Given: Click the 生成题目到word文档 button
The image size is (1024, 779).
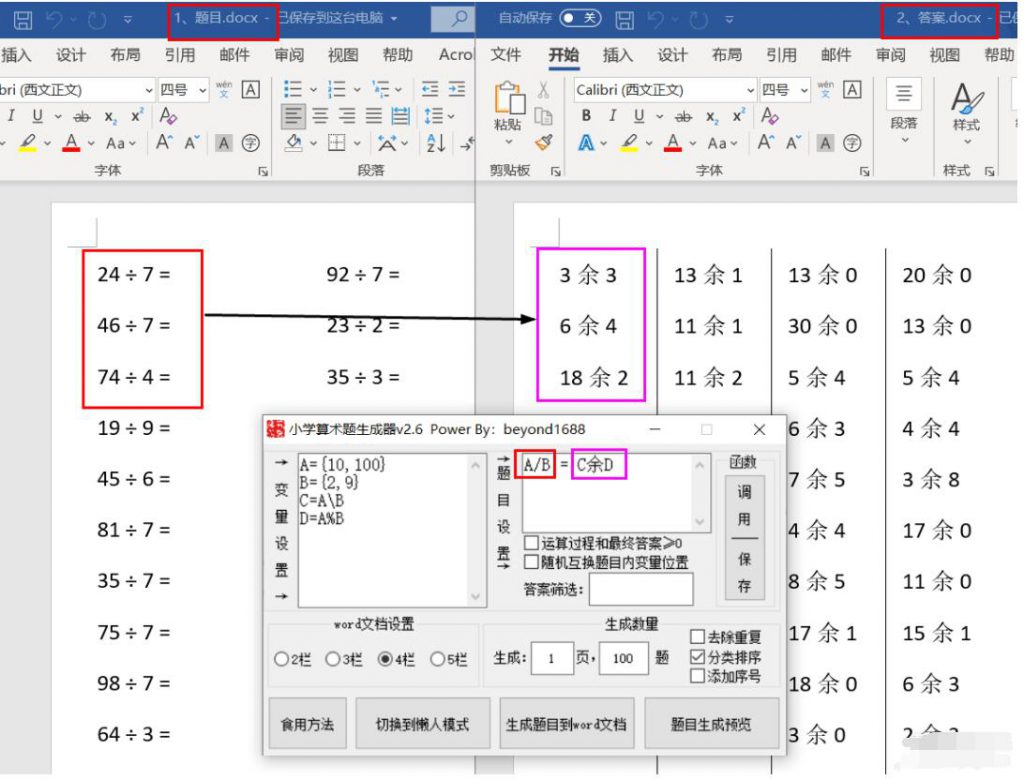Looking at the screenshot, I should click(x=566, y=724).
